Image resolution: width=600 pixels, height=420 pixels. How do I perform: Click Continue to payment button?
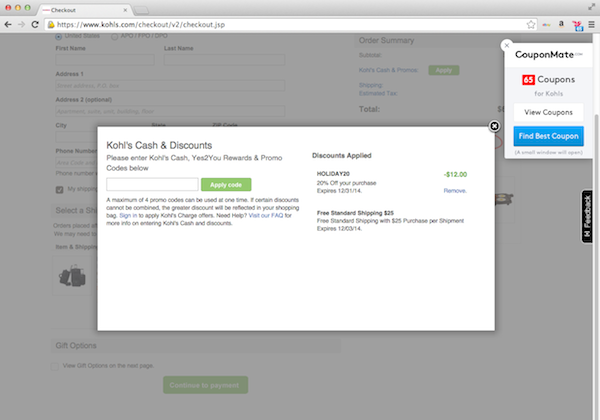pyautogui.click(x=205, y=385)
